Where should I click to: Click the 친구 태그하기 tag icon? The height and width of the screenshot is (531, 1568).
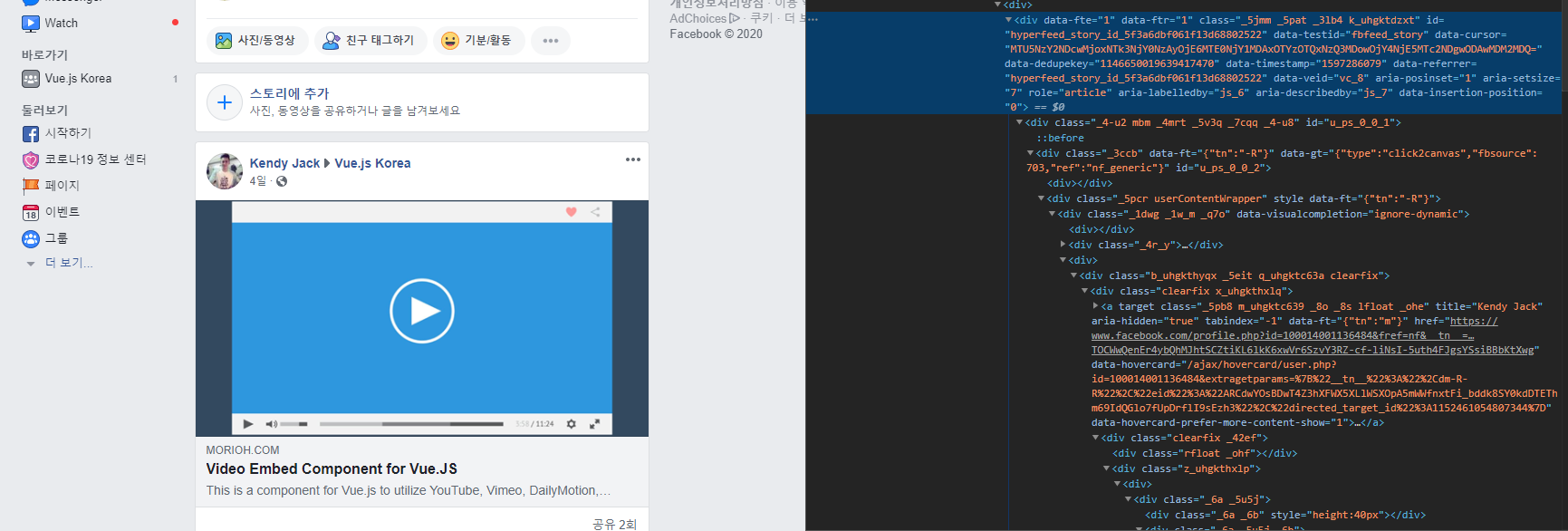[x=332, y=41]
